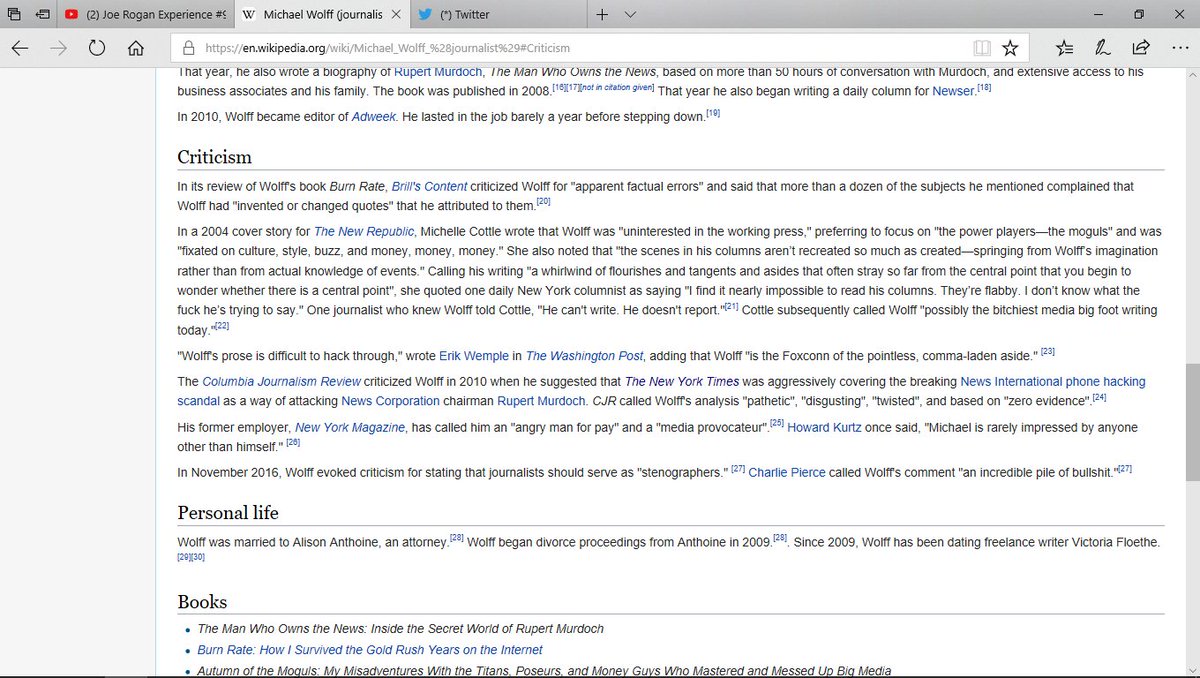The width and height of the screenshot is (1200, 678).
Task: Open the Erik Wemple link
Action: coord(476,356)
